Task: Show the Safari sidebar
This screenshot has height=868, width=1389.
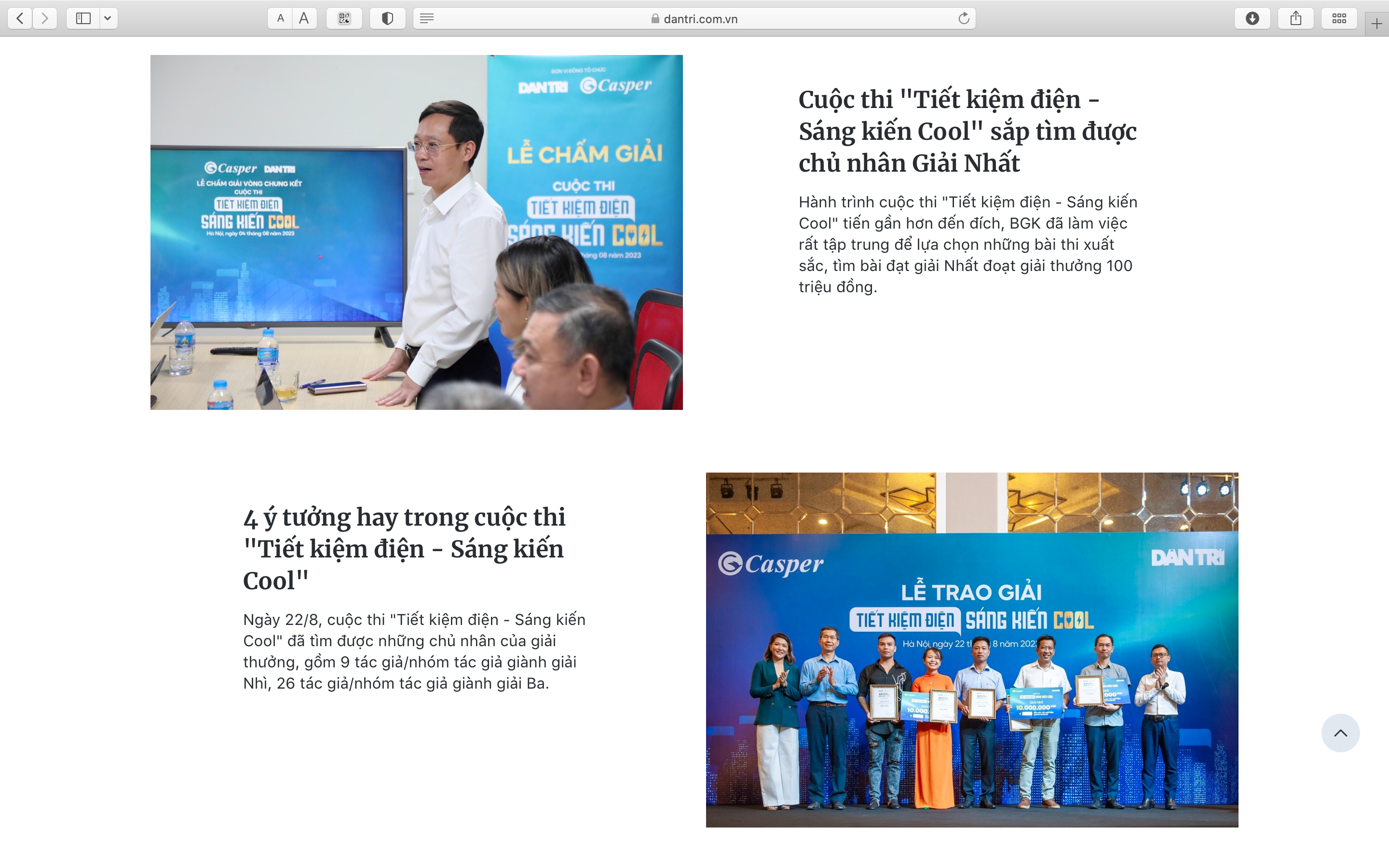Action: point(83,18)
